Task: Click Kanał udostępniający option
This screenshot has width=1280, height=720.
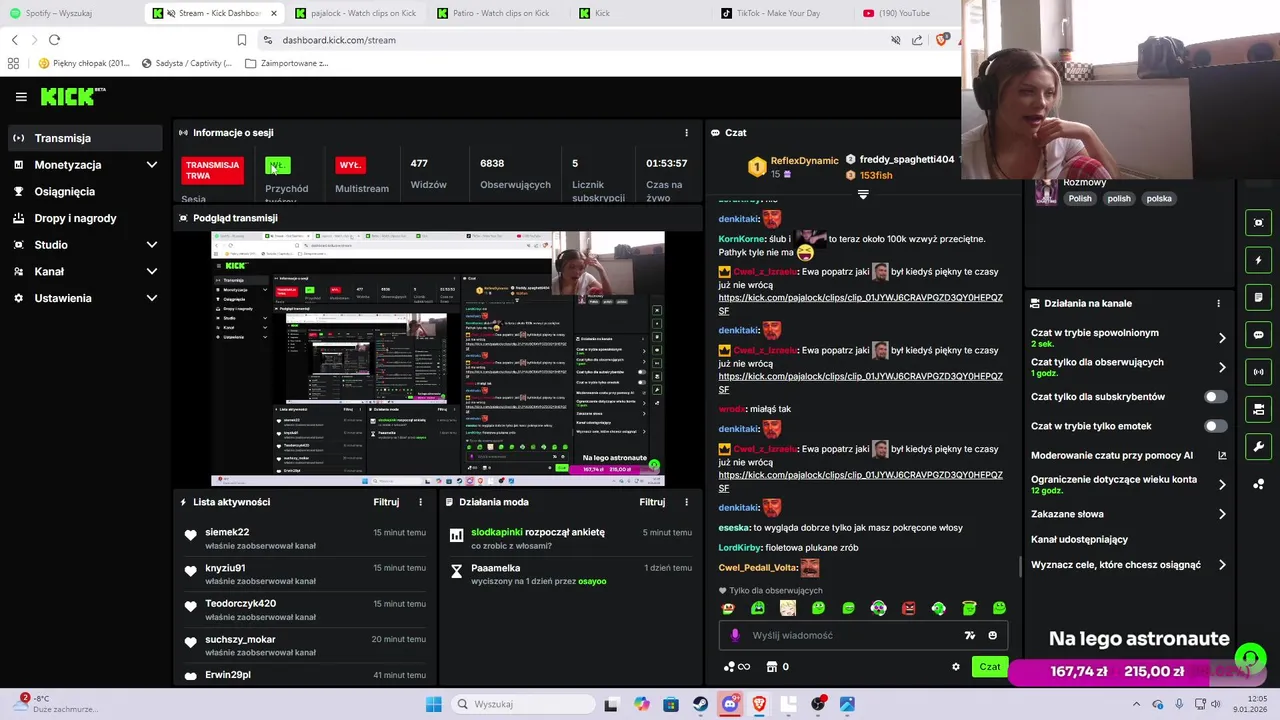Action: pos(1079,539)
